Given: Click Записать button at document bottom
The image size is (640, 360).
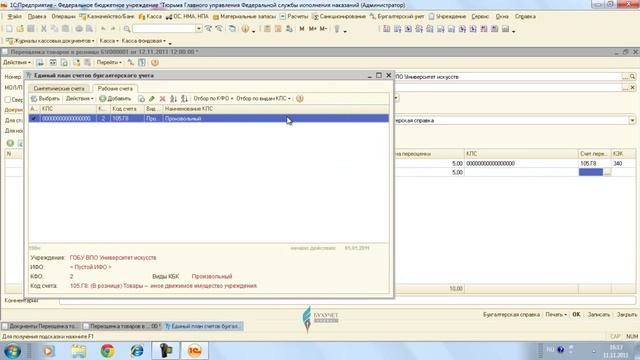Looking at the screenshot, I should pos(598,315).
